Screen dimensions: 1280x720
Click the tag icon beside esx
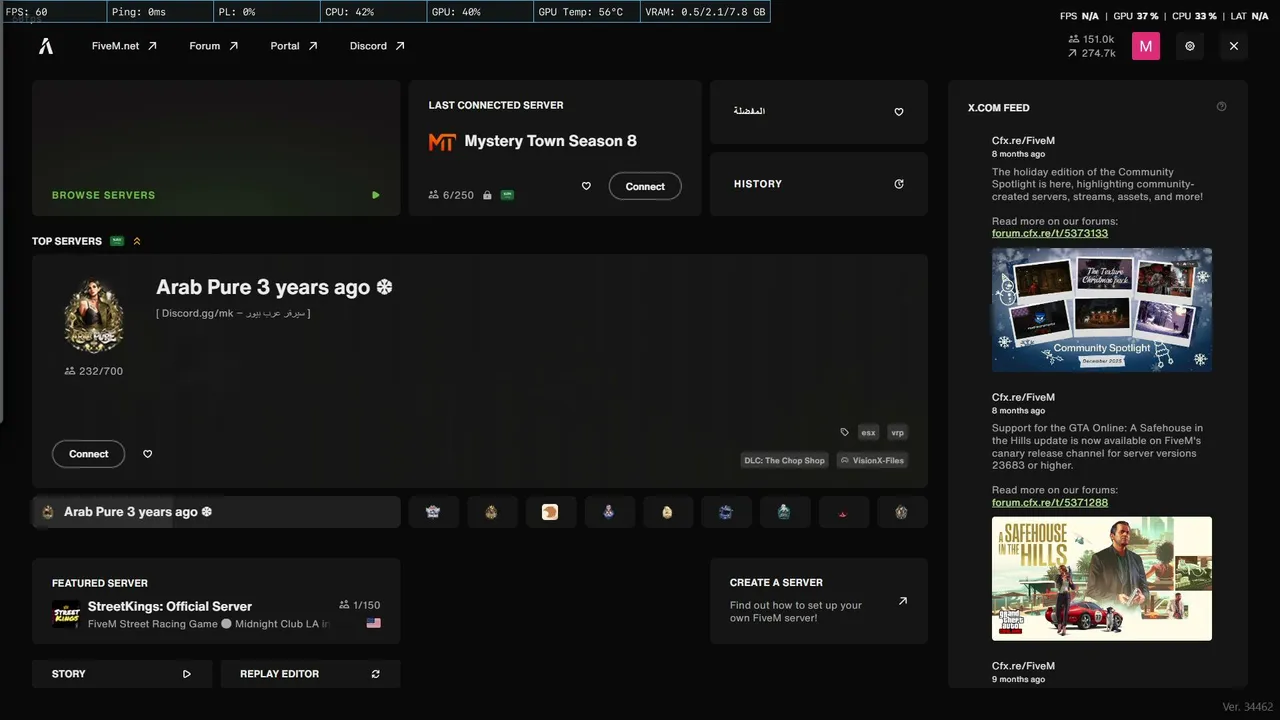coord(845,433)
